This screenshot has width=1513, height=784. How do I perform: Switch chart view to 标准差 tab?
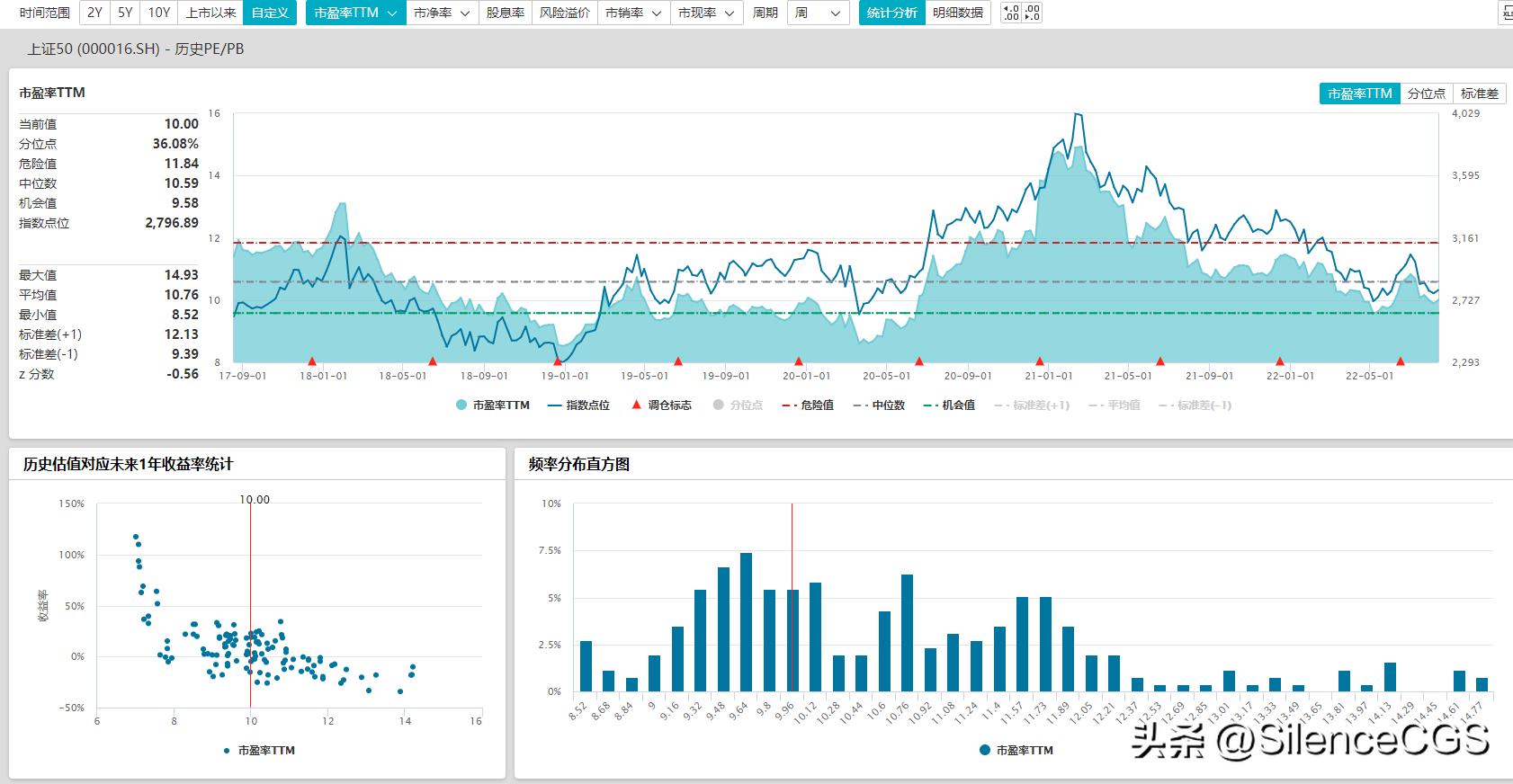[1479, 94]
